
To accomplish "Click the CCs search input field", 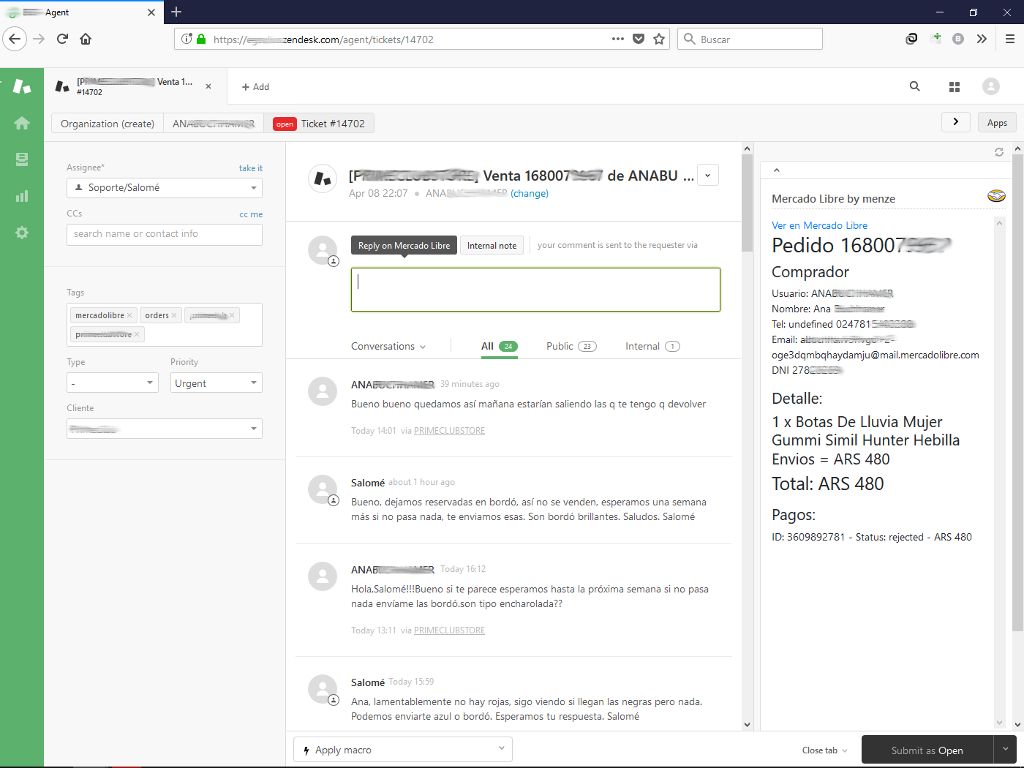I will pos(164,234).
